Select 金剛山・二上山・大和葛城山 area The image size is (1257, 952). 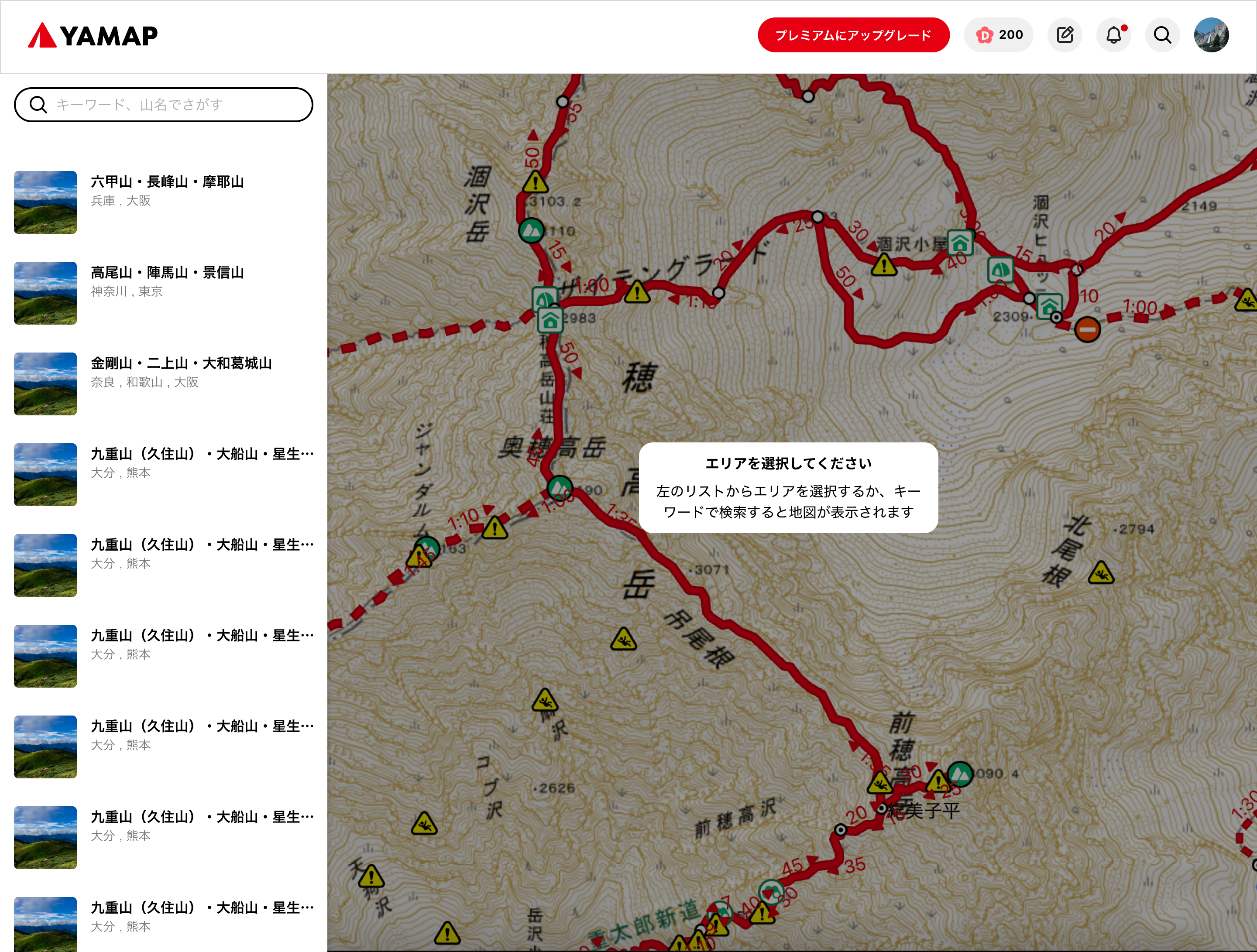[181, 363]
